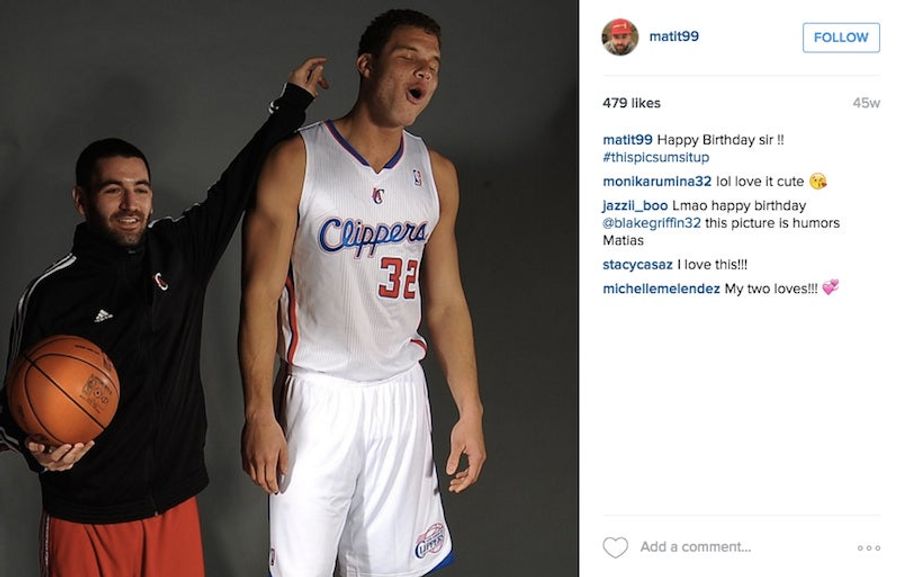Click the 45w timestamp
Viewport: 900px width, 577px height.
click(866, 103)
